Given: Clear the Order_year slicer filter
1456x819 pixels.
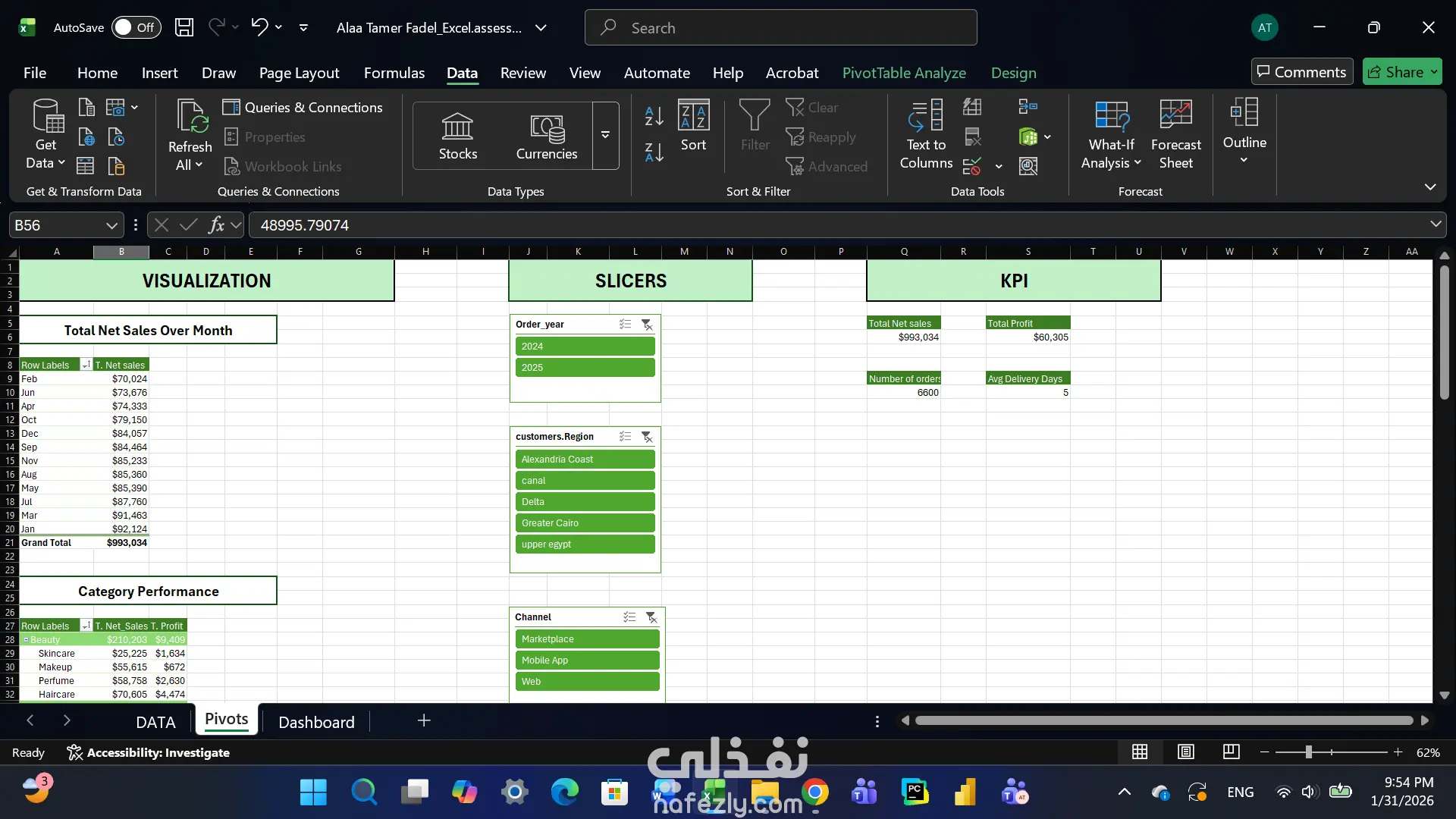Looking at the screenshot, I should 647,325.
